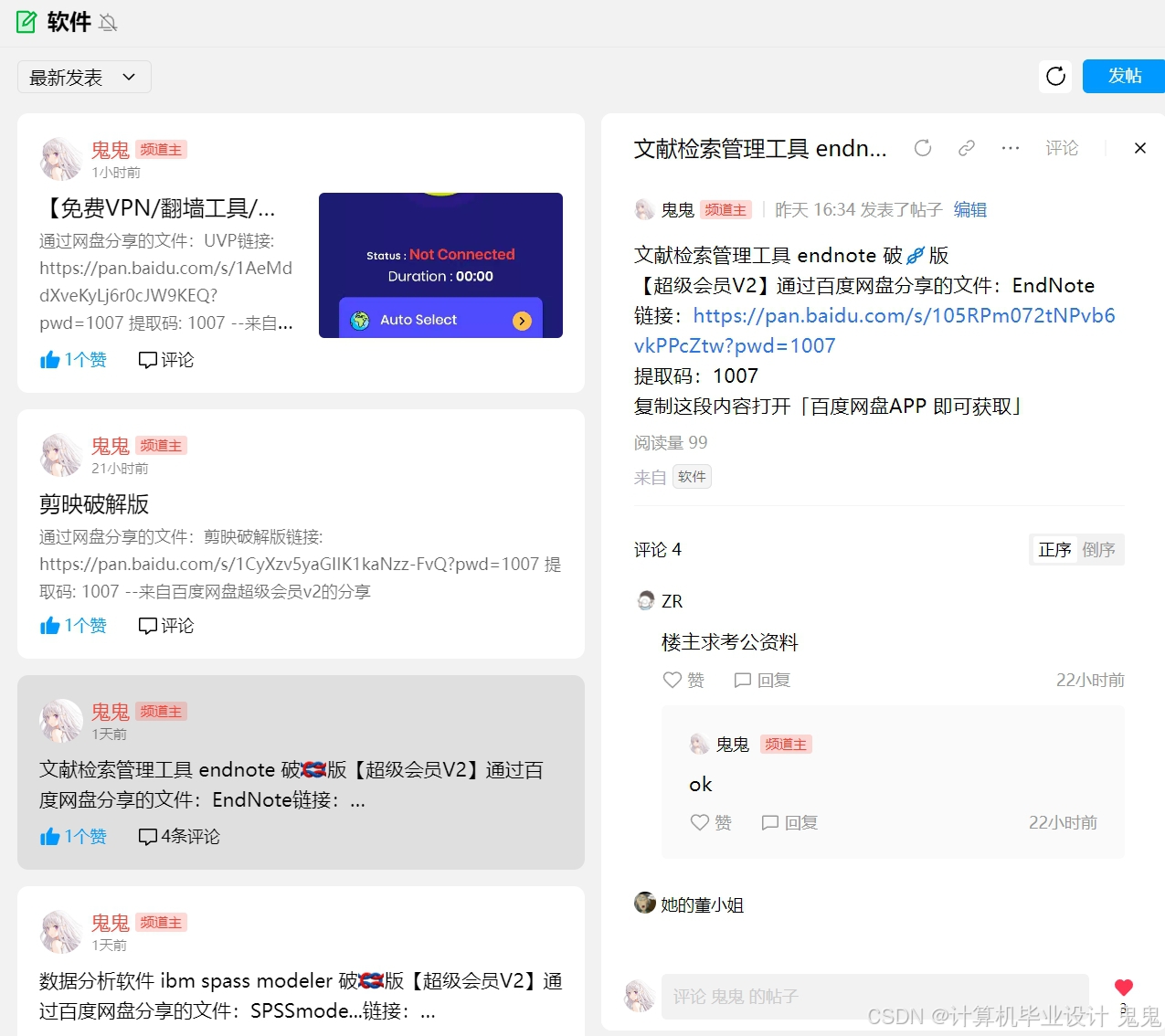This screenshot has height=1036, width=1165.
Task: Reply to ZR's comment
Action: coord(762,681)
